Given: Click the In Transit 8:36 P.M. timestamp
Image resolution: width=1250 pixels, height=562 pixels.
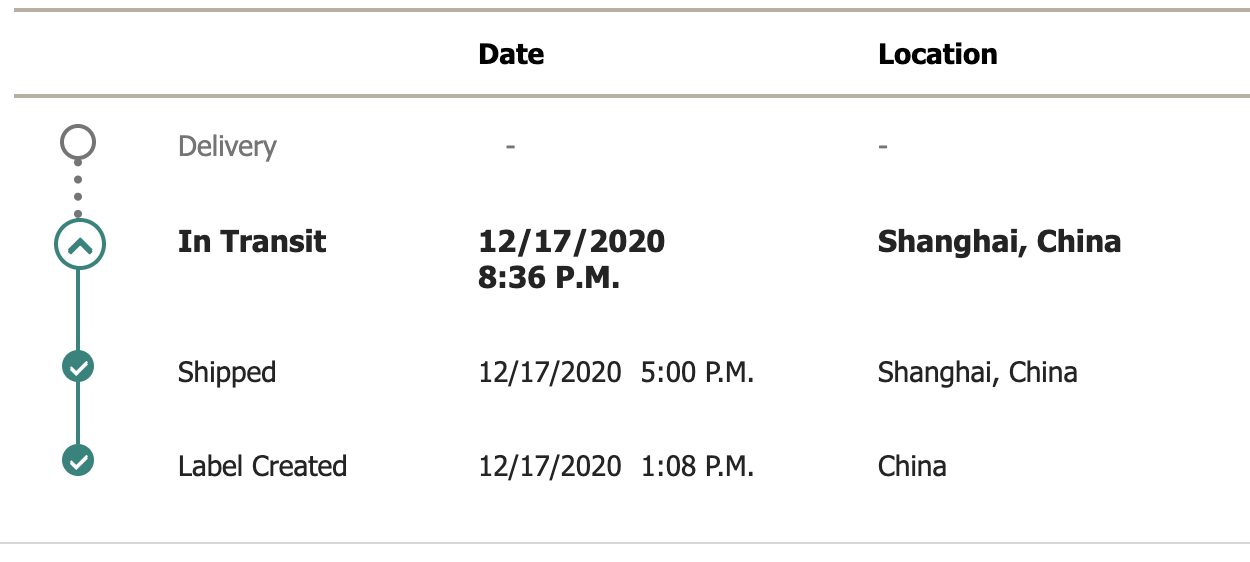Looking at the screenshot, I should pyautogui.click(x=550, y=278).
